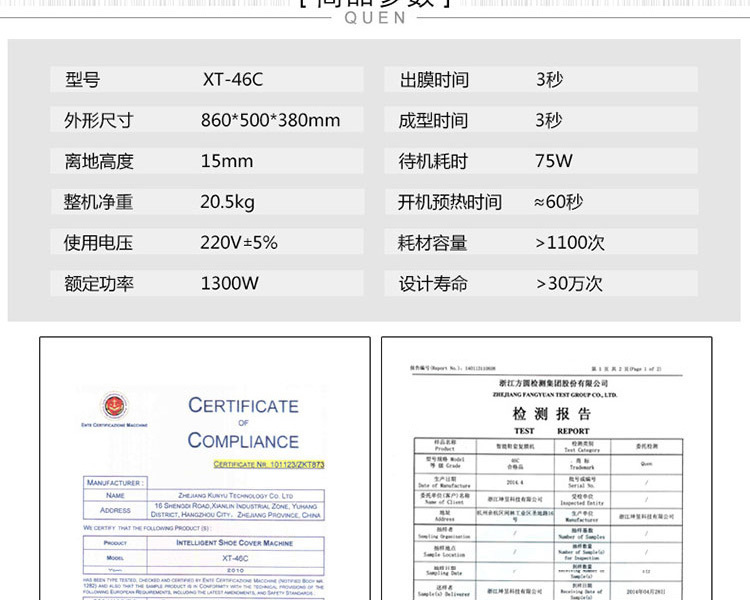Select the ≈60秒 preheat value
This screenshot has width=750, height=600.
tap(559, 202)
